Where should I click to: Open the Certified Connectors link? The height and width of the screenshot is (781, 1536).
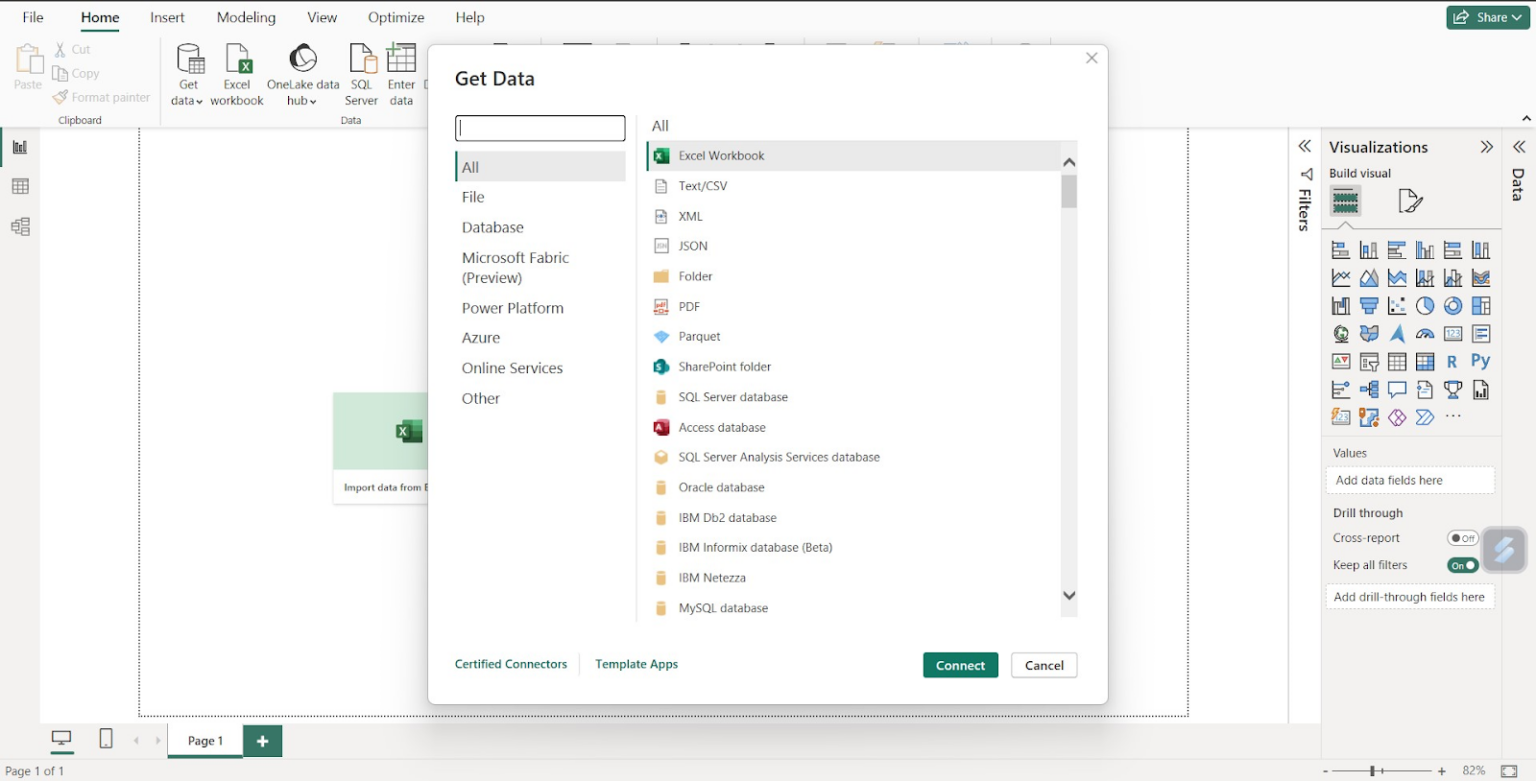click(x=511, y=663)
